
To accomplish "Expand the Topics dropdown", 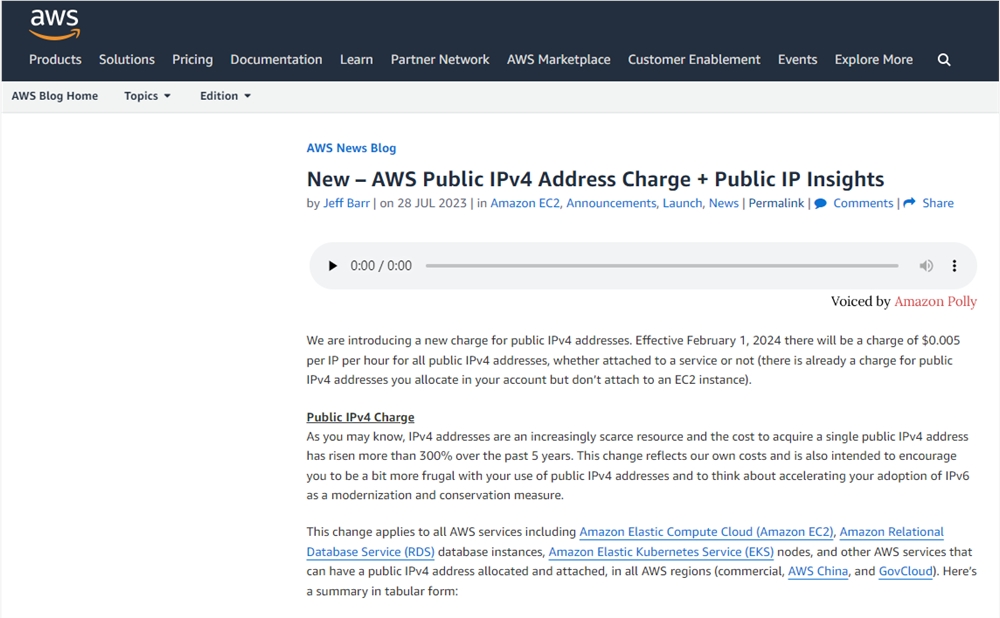I will 147,96.
